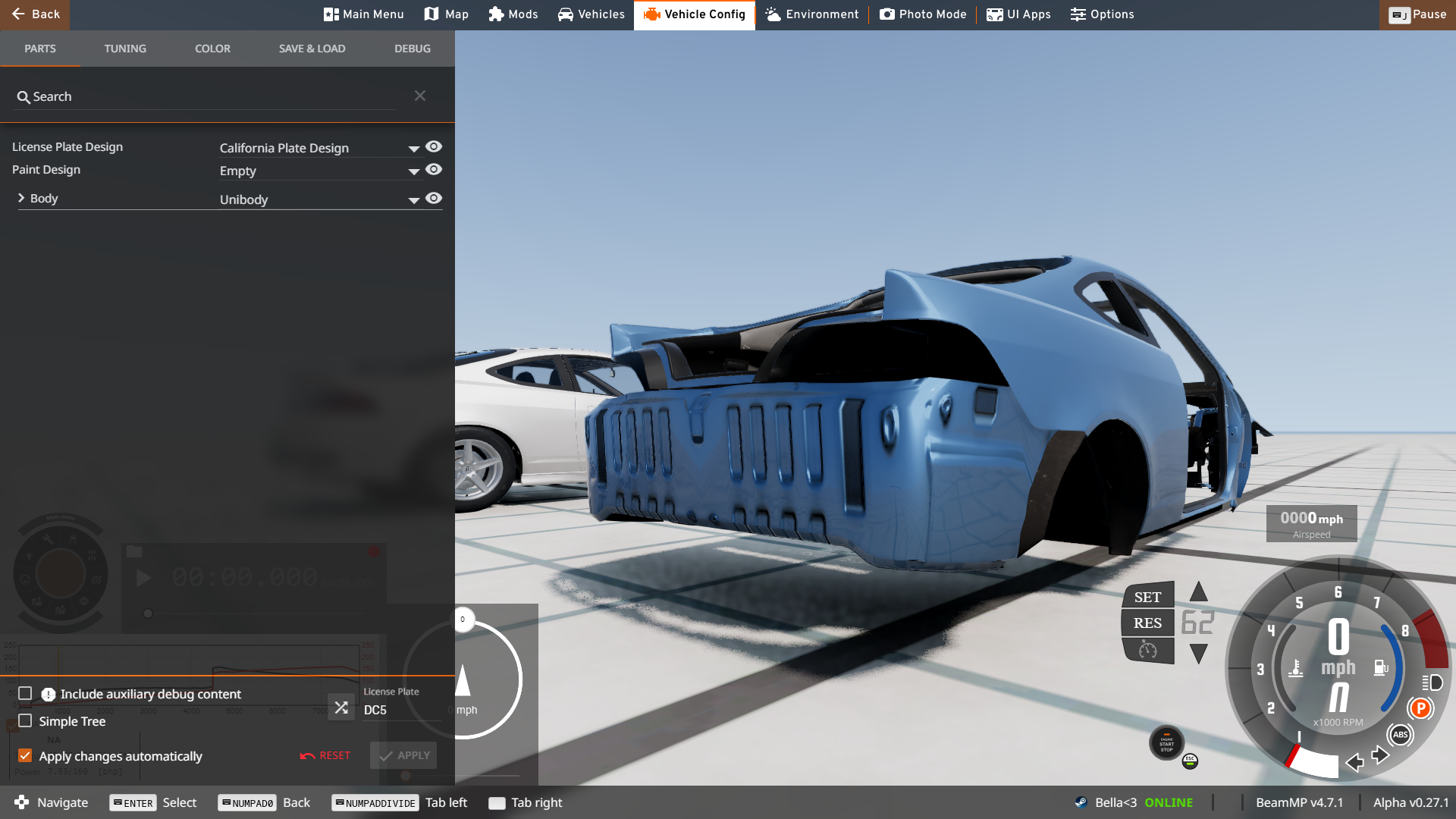
Task: Expand the Body tree node
Action: (21, 198)
